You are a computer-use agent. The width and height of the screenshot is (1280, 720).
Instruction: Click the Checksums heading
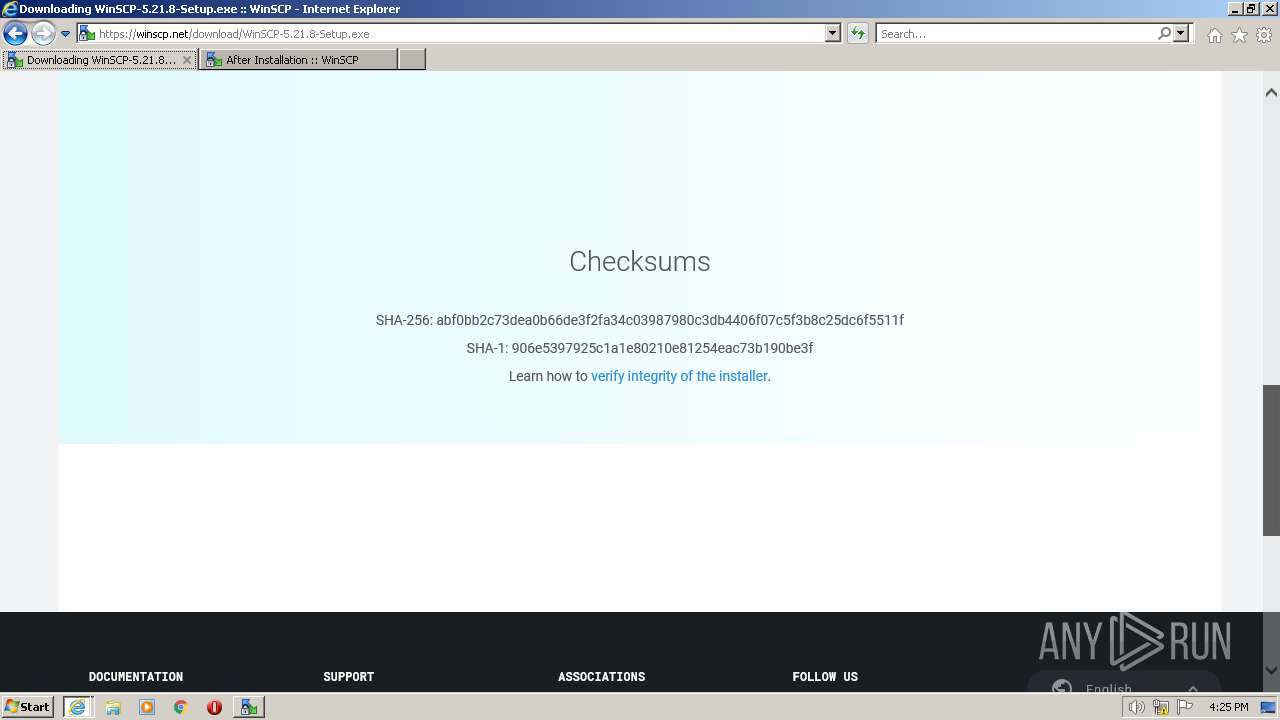click(640, 261)
